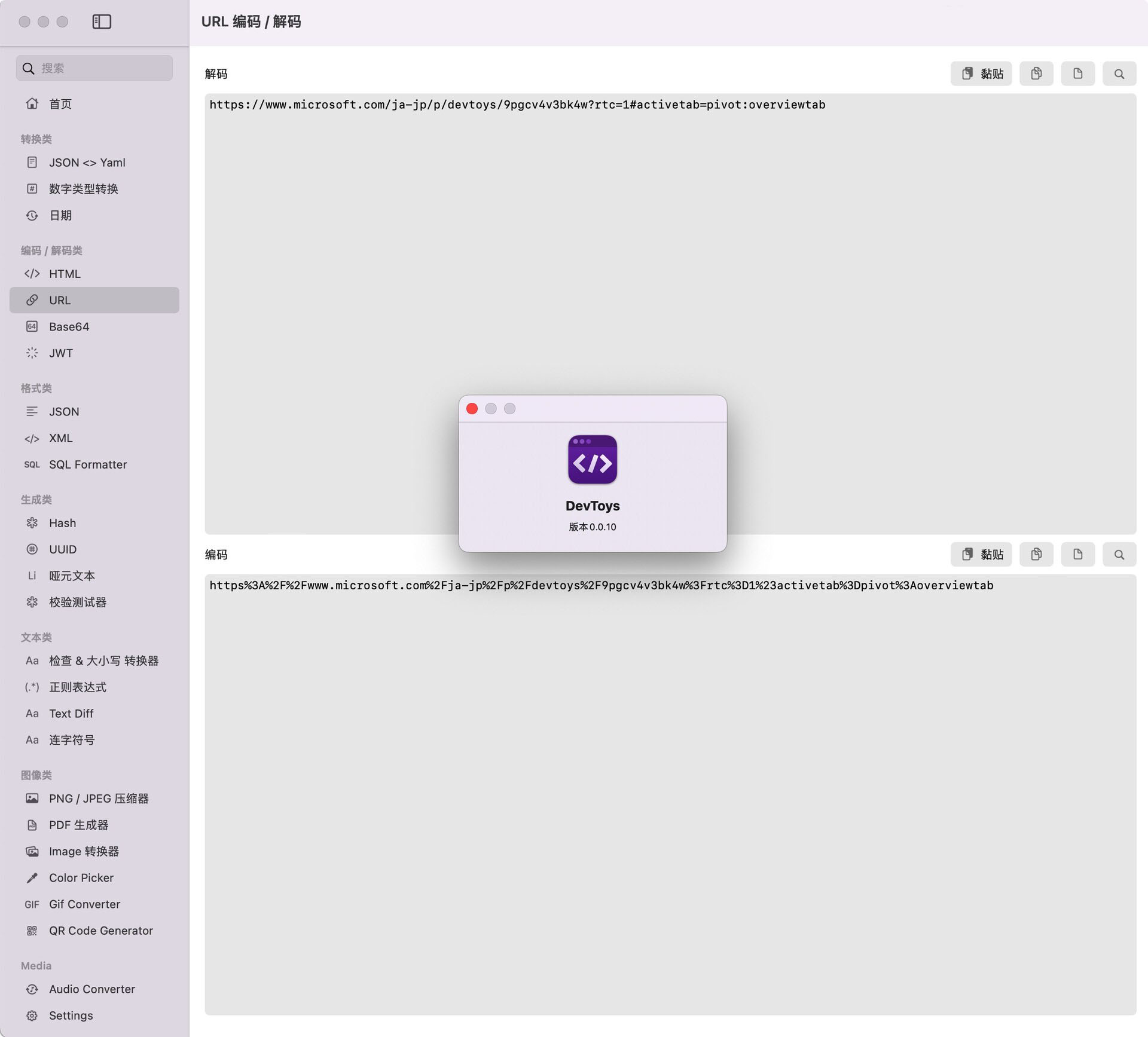Open the JWT decoder tool
Viewport: 1148px width, 1037px height.
coord(94,353)
